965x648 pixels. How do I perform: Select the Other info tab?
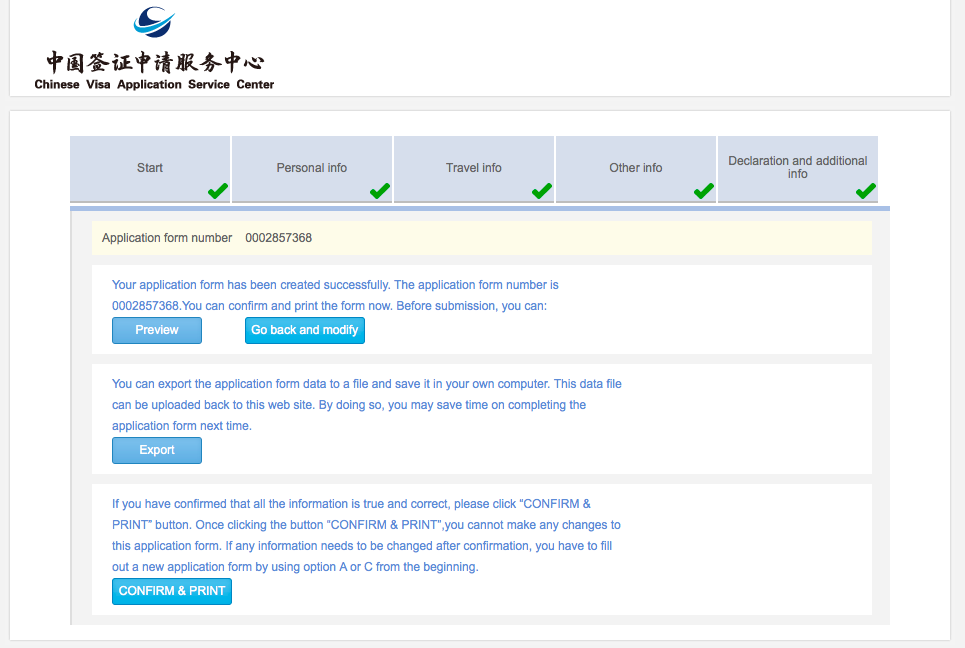[x=636, y=168]
